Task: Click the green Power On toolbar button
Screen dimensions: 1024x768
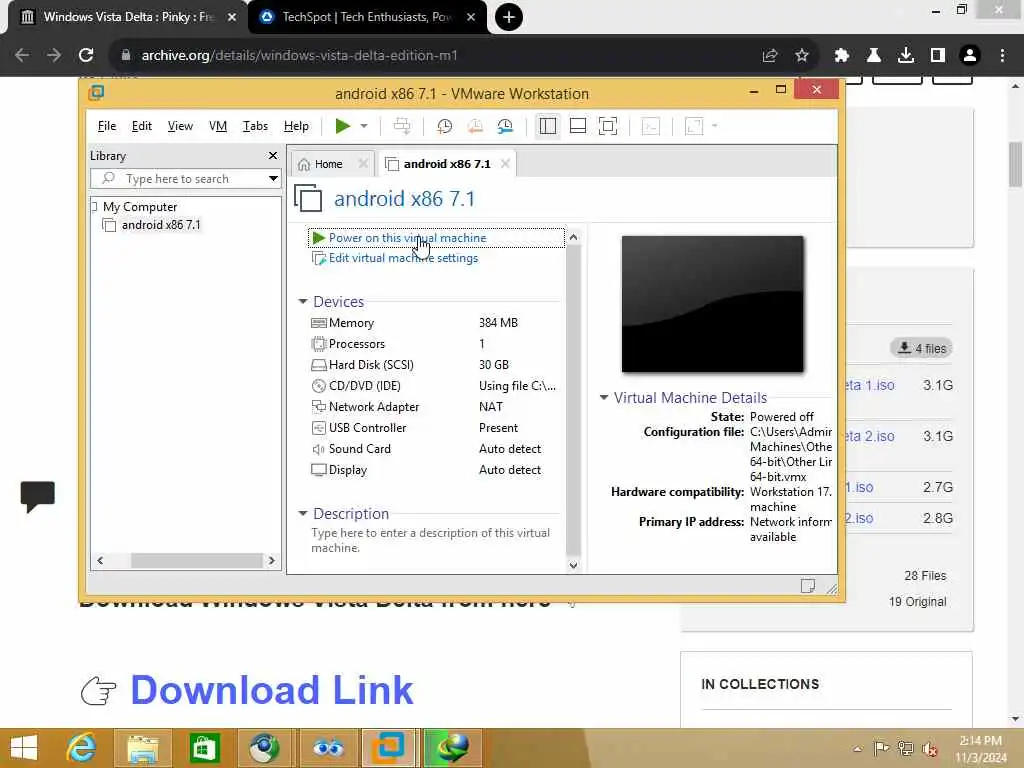Action: [342, 125]
